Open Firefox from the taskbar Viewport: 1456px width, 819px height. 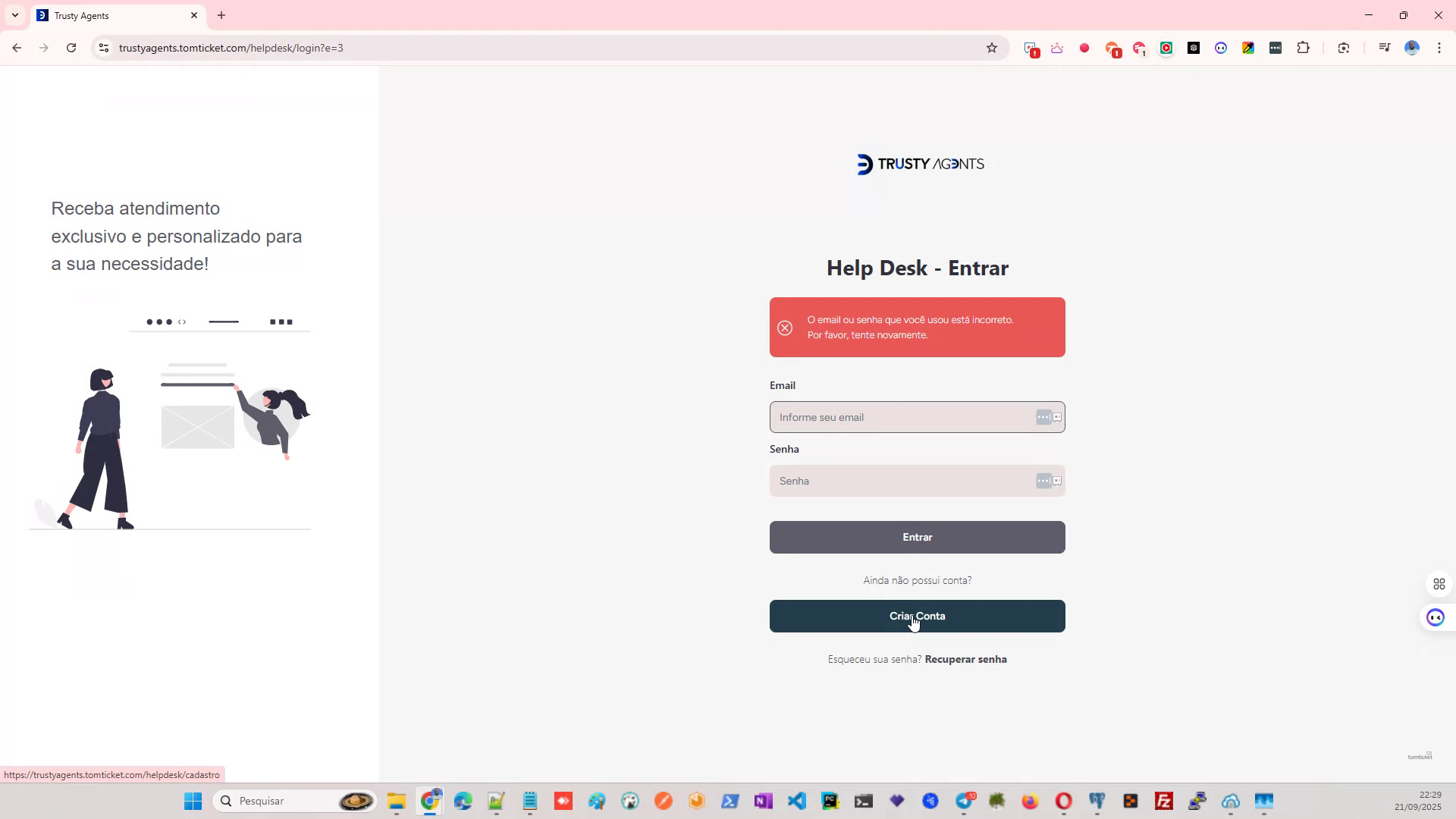1030,801
